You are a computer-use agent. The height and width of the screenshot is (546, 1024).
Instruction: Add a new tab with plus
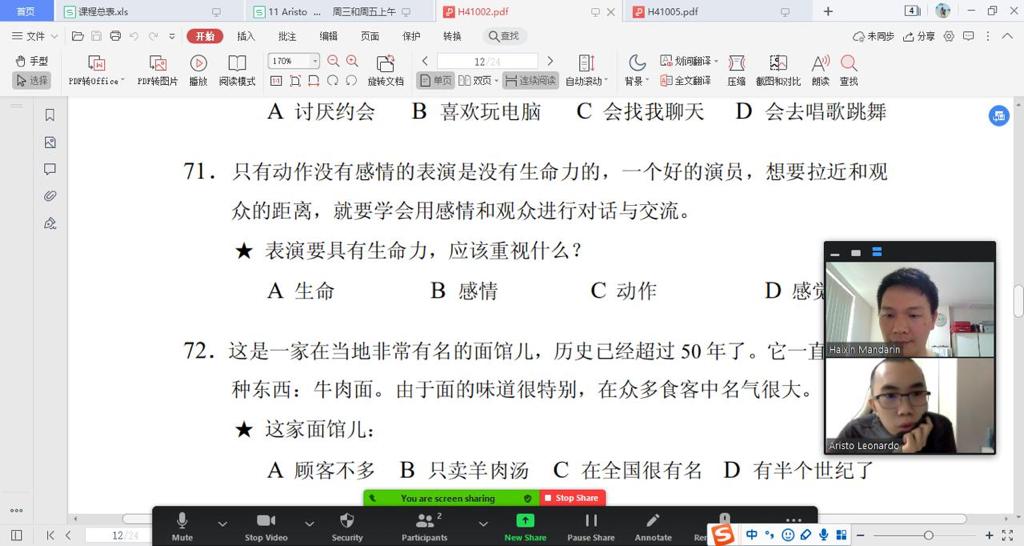coord(828,11)
